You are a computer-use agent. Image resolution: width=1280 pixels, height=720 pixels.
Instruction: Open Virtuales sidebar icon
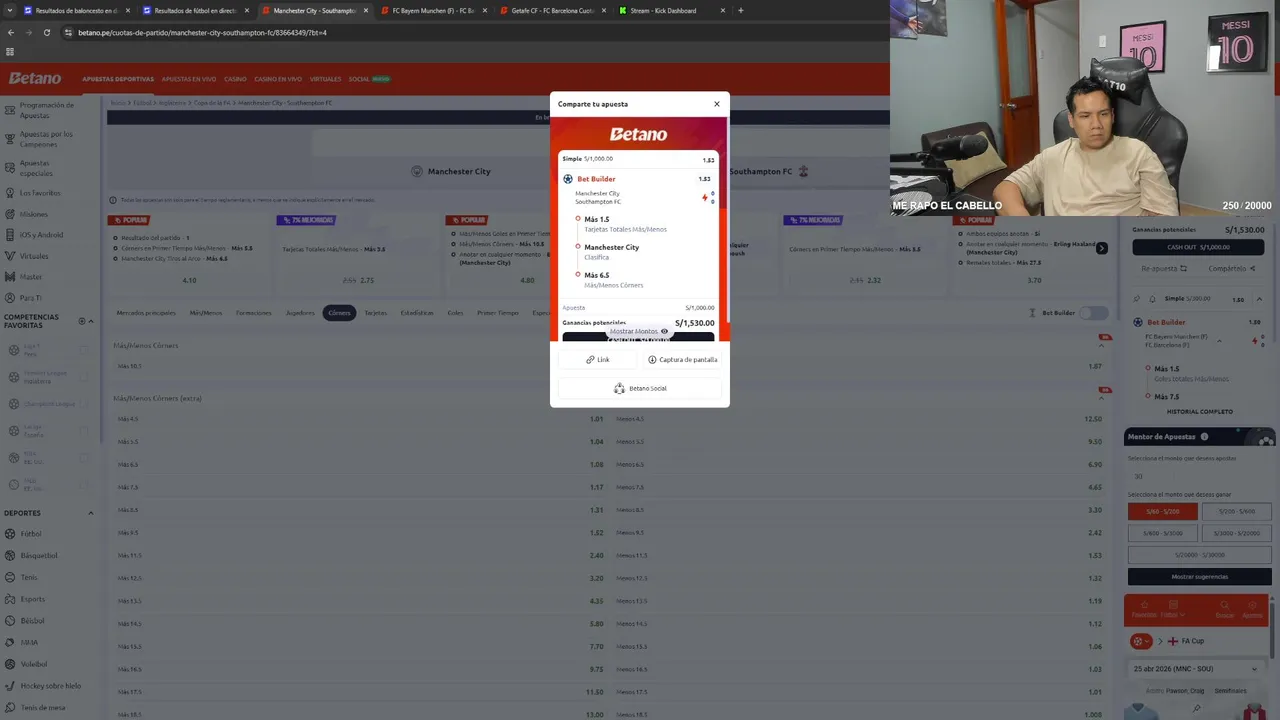click(x=10, y=256)
